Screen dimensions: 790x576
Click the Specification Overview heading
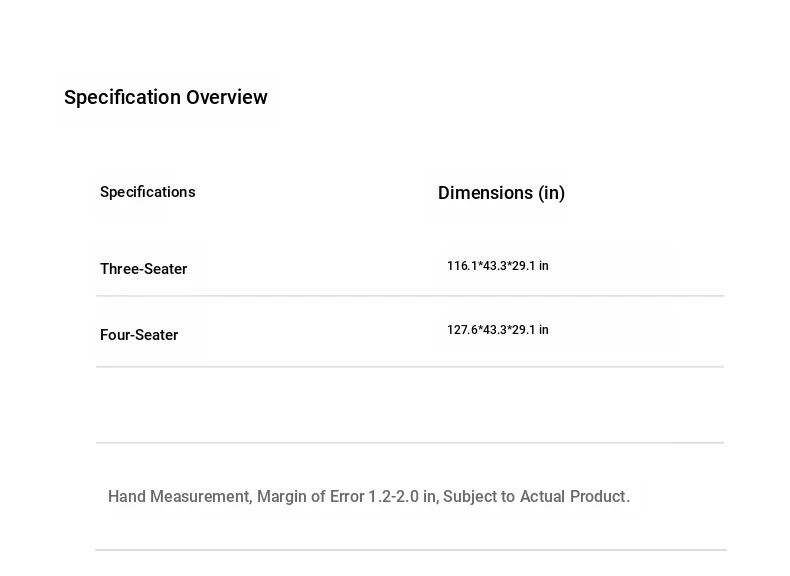(x=166, y=98)
